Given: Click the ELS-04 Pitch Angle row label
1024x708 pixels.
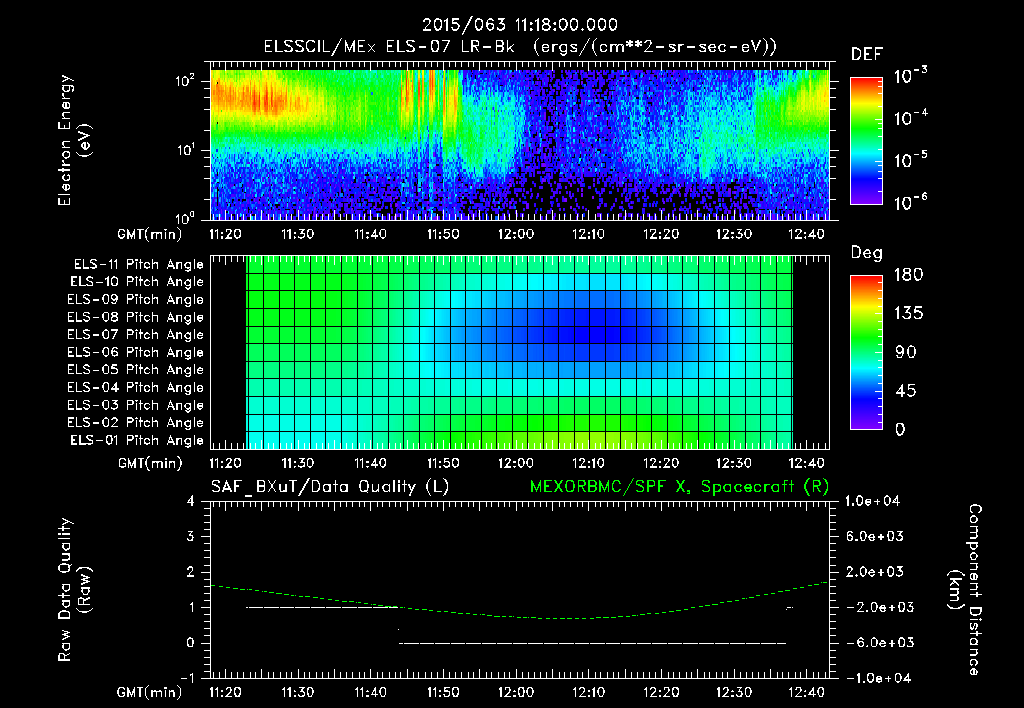Looking at the screenshot, I should tap(136, 387).
